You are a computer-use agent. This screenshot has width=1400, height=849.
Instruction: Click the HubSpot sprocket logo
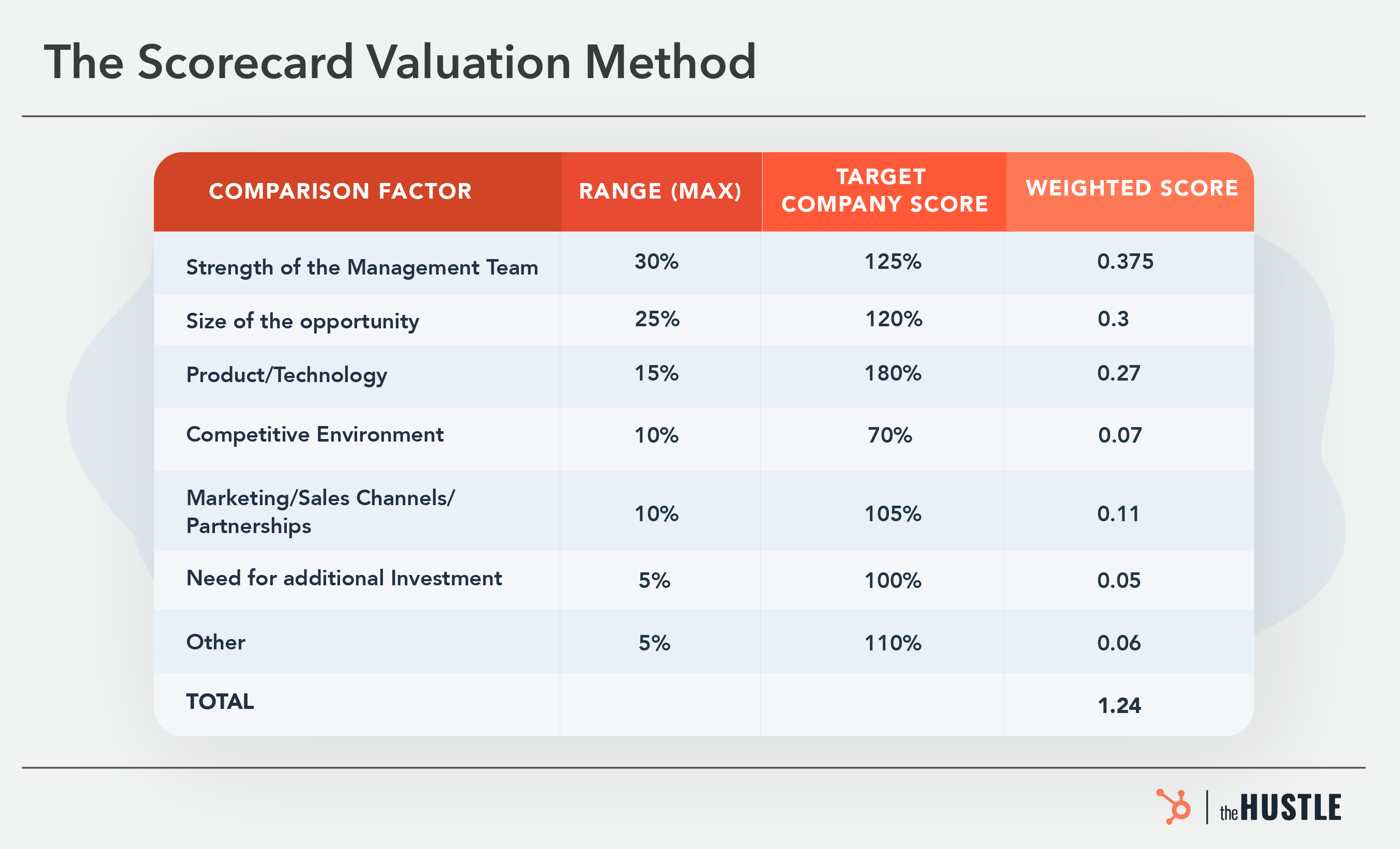(x=1173, y=807)
